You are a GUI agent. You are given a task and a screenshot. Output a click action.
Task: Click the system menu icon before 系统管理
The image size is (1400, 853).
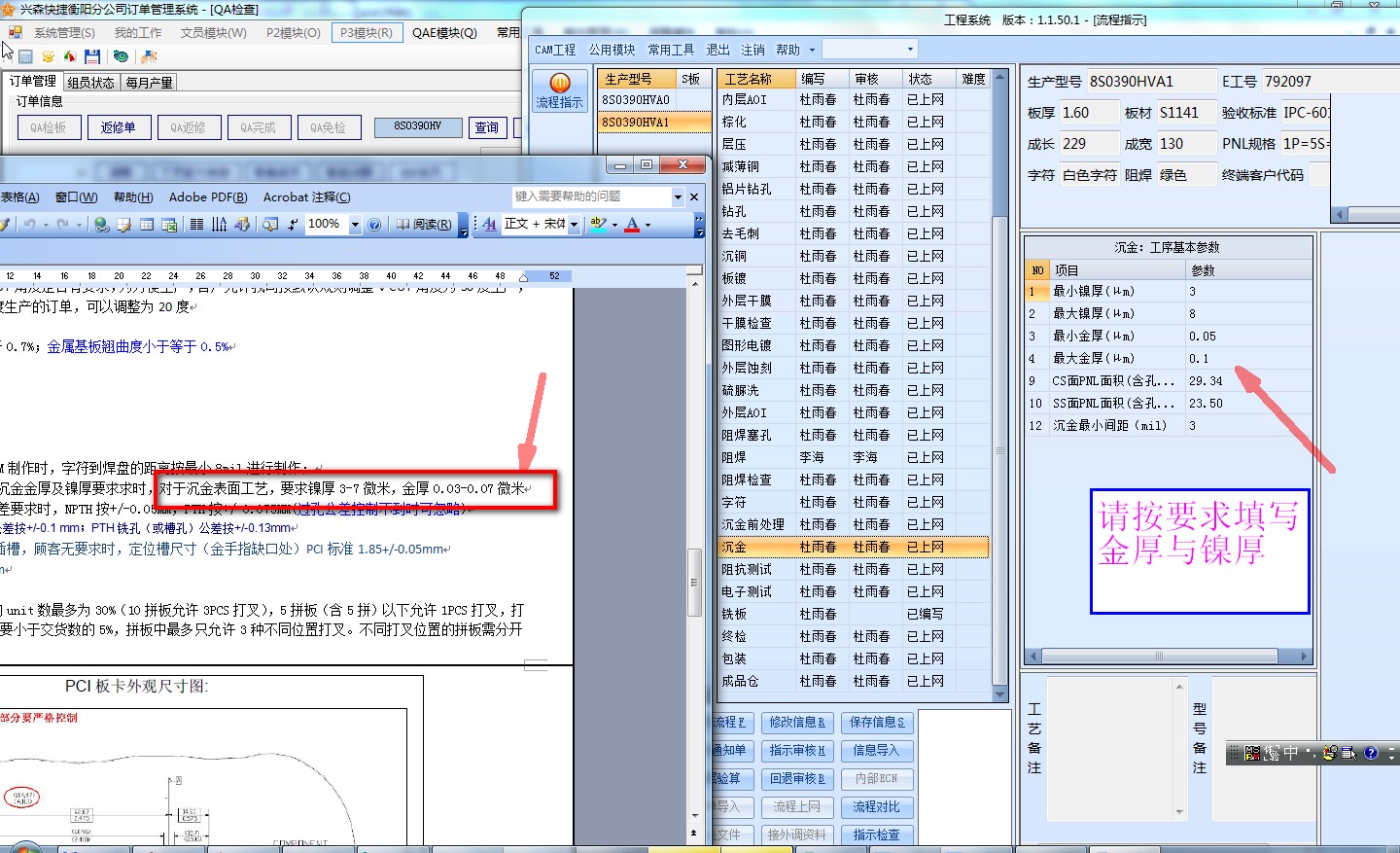[x=16, y=32]
